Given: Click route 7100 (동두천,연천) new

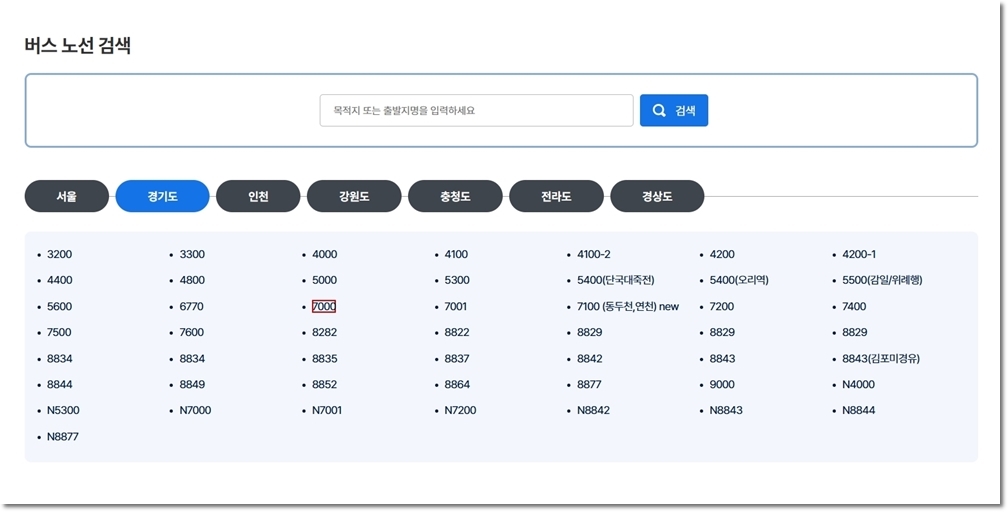Looking at the screenshot, I should (x=628, y=307).
